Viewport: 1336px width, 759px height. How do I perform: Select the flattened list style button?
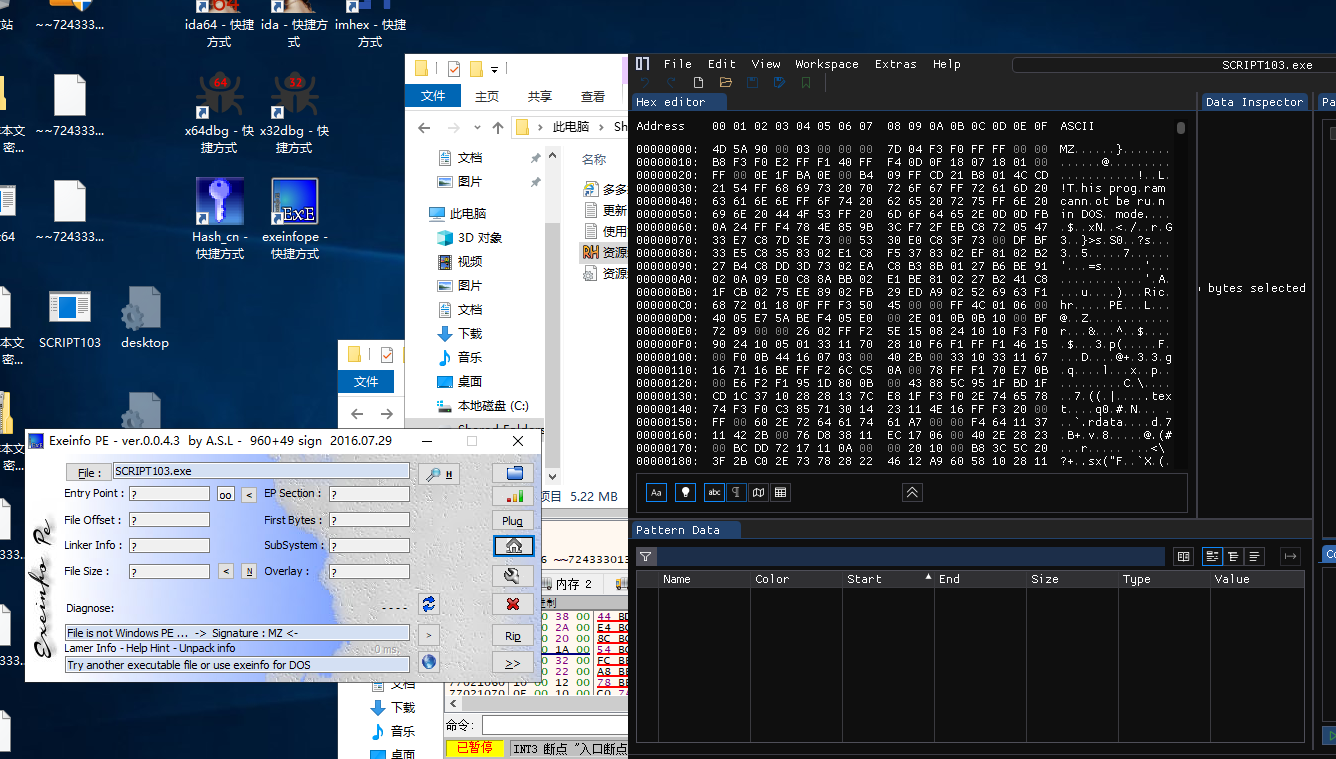pos(1254,557)
